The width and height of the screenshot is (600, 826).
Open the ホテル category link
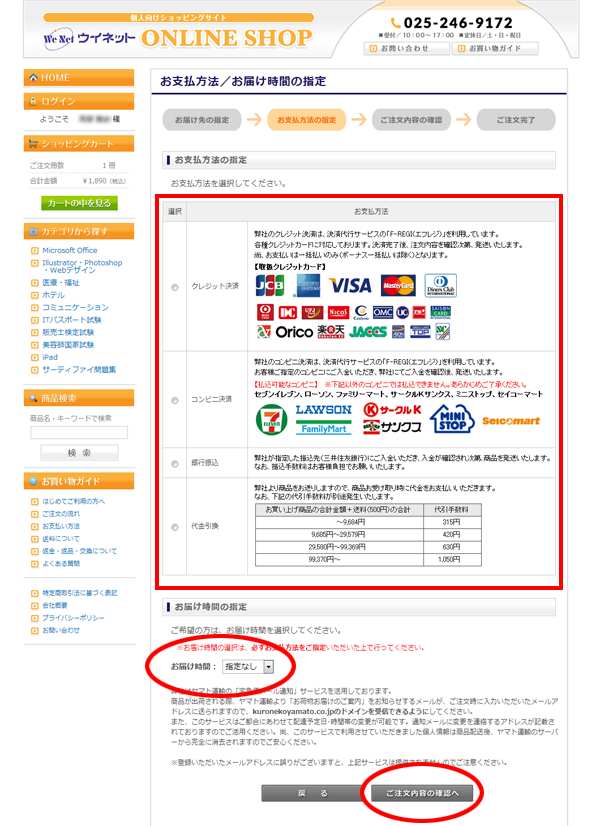click(x=53, y=295)
